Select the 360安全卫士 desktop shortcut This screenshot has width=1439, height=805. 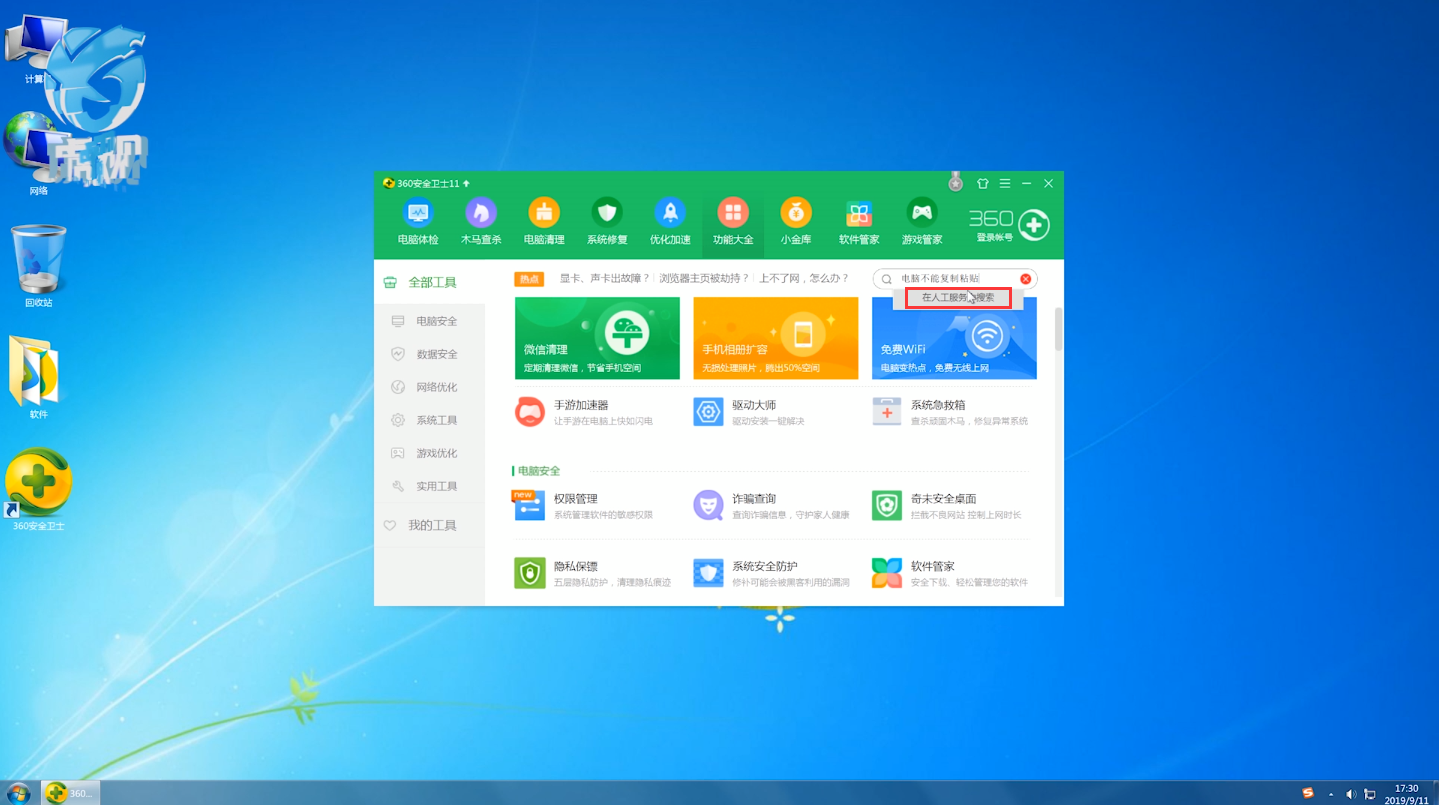[38, 490]
